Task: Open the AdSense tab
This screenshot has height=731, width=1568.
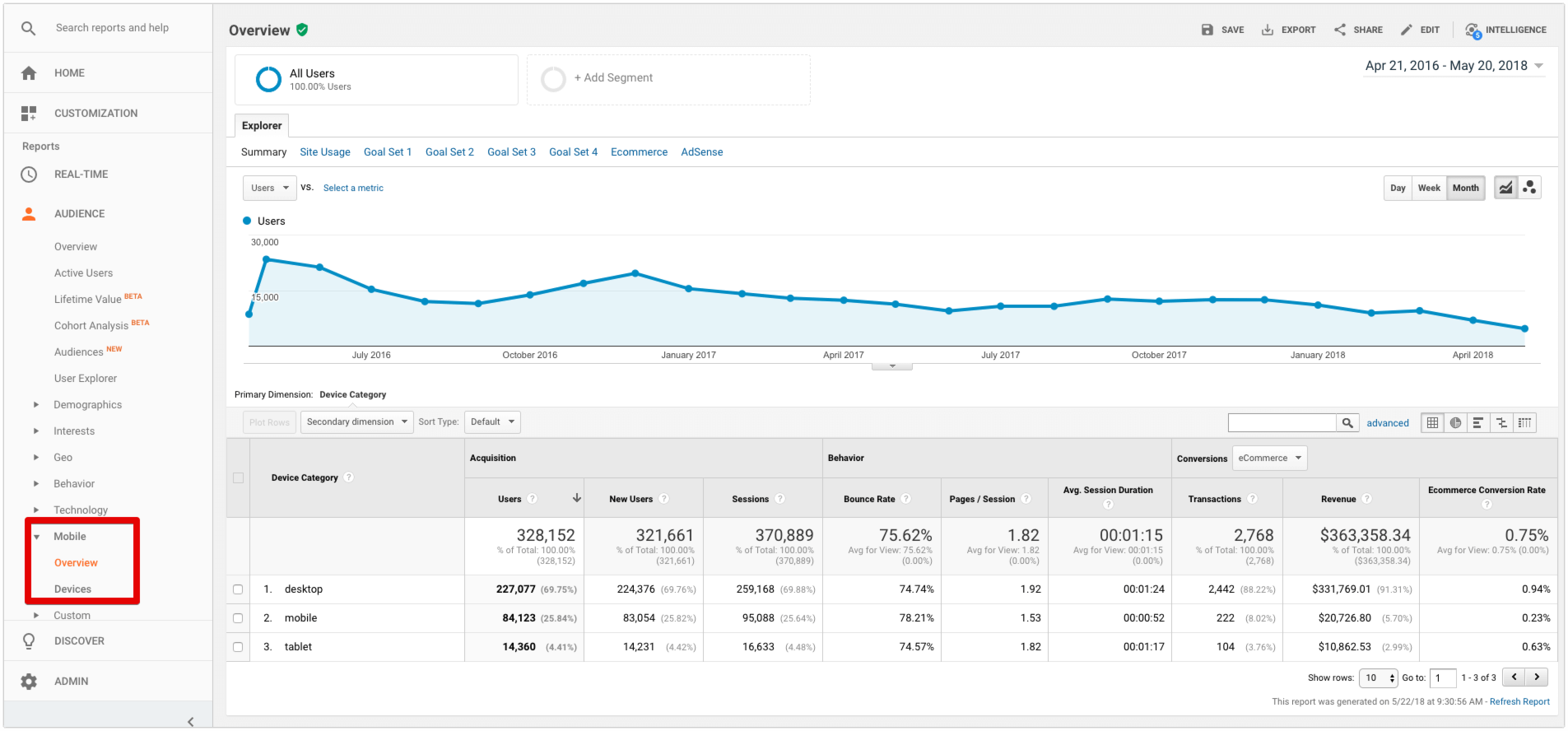Action: [x=702, y=152]
